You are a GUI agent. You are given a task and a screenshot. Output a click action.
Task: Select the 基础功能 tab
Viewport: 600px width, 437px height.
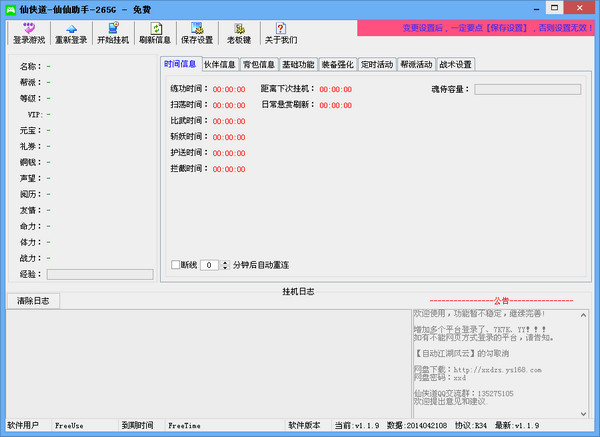(299, 64)
